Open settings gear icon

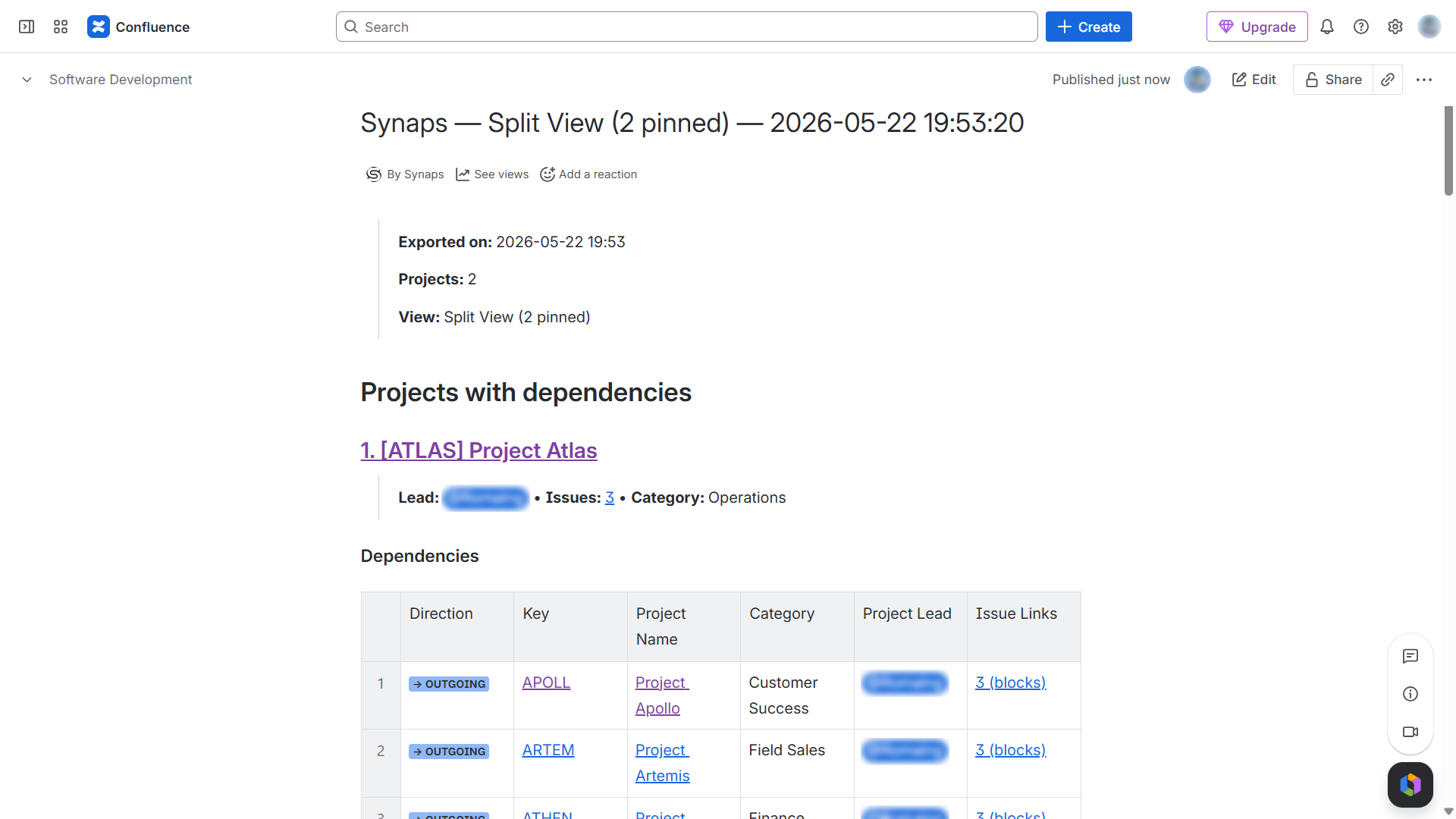click(x=1395, y=27)
